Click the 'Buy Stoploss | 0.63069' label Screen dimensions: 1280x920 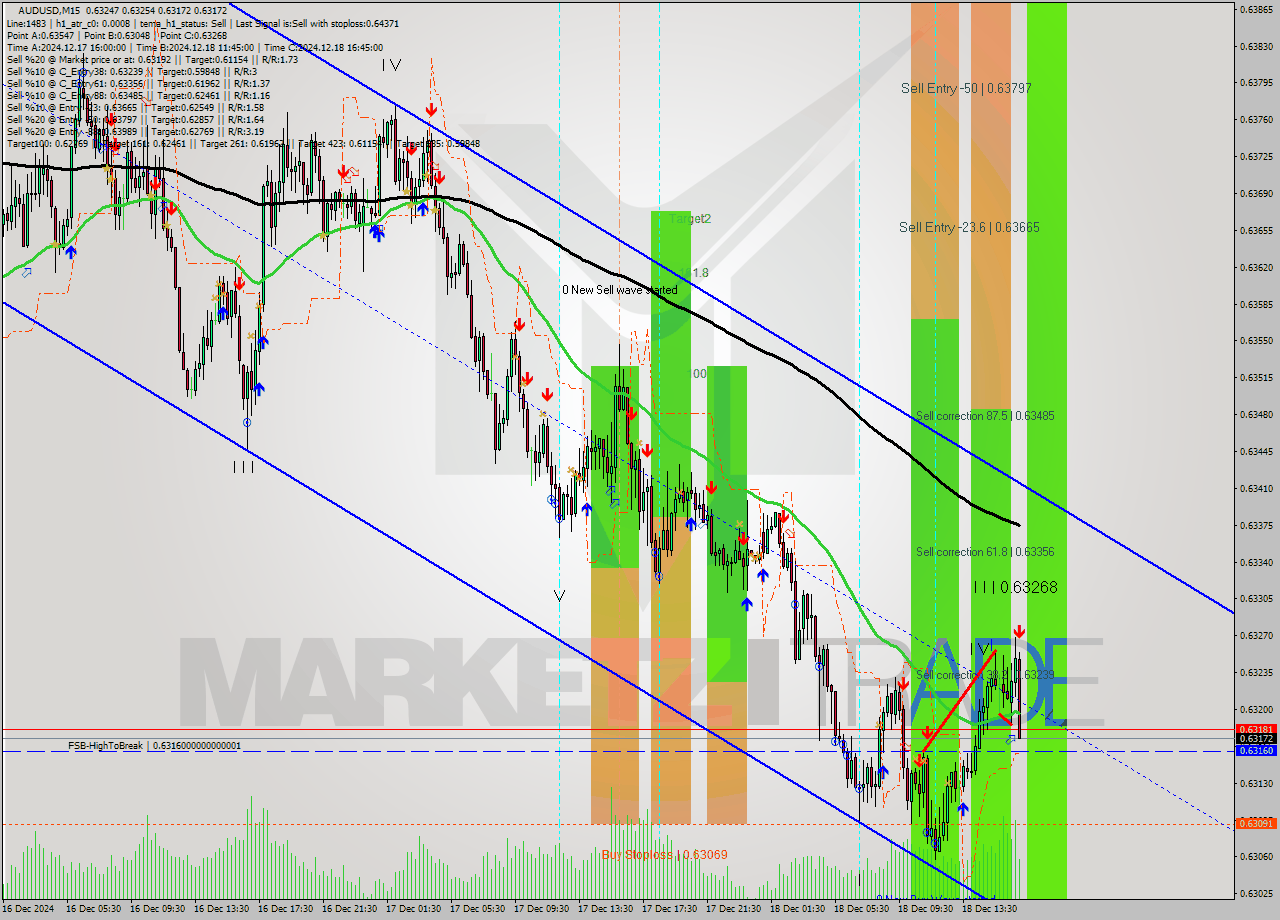664,854
